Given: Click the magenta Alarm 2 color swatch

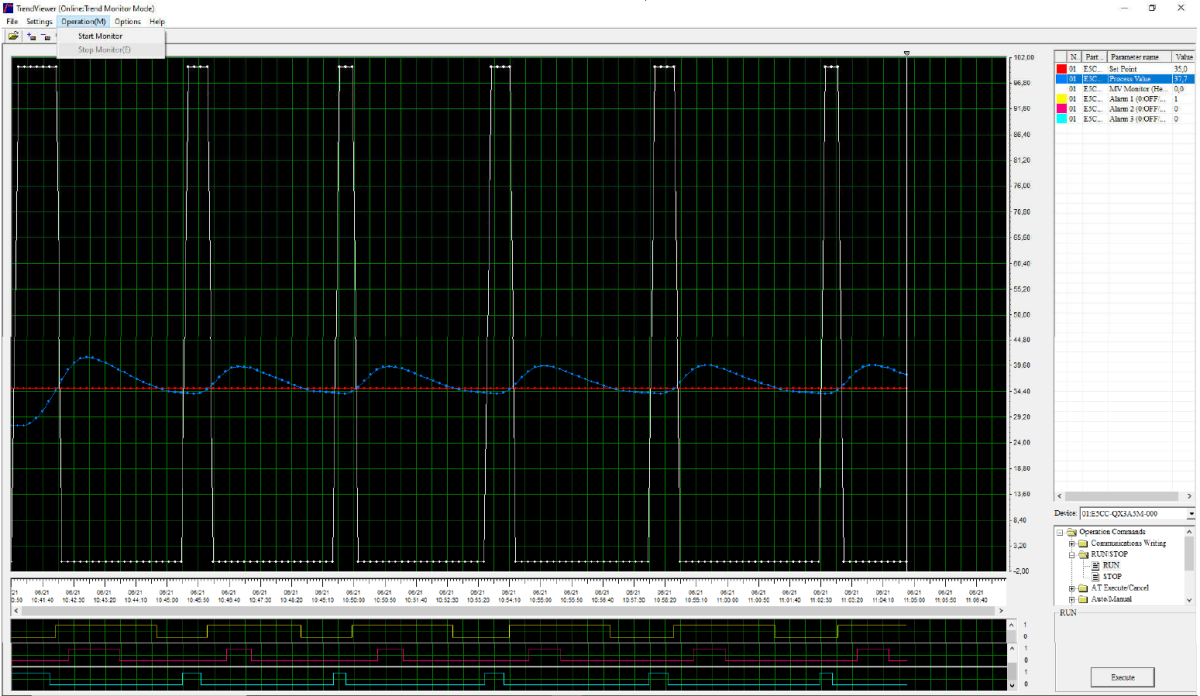Looking at the screenshot, I should pos(1062,109).
